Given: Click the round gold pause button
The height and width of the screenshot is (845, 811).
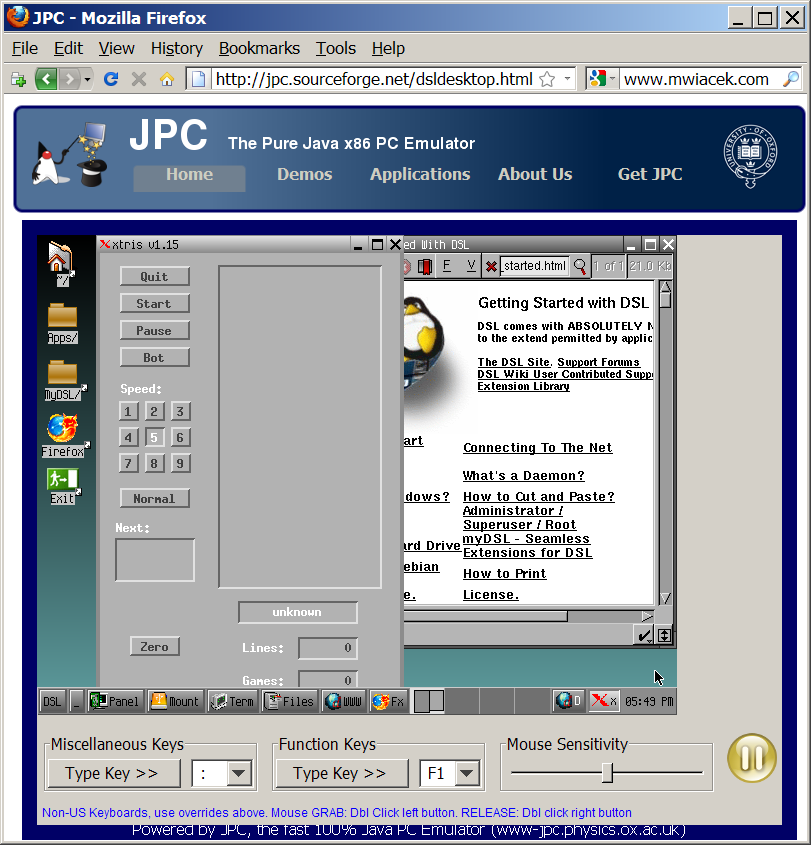Looking at the screenshot, I should tap(751, 760).
